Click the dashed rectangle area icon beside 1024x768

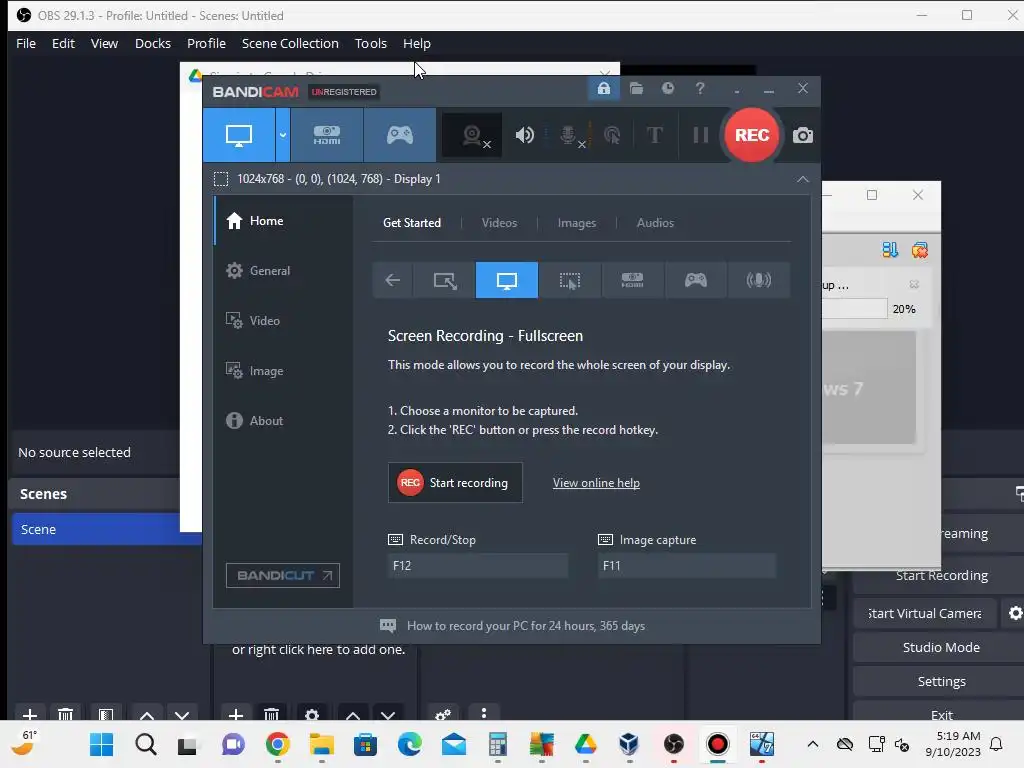click(221, 179)
